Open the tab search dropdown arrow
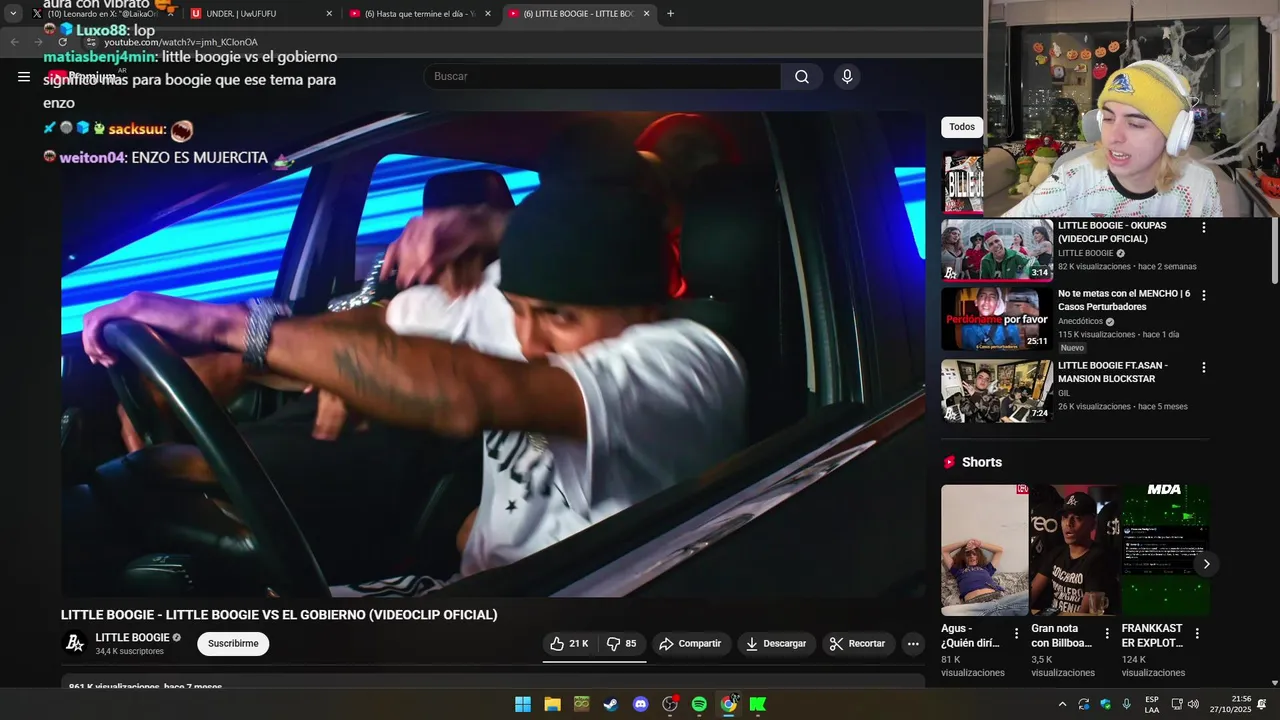The image size is (1280, 720). click(13, 14)
